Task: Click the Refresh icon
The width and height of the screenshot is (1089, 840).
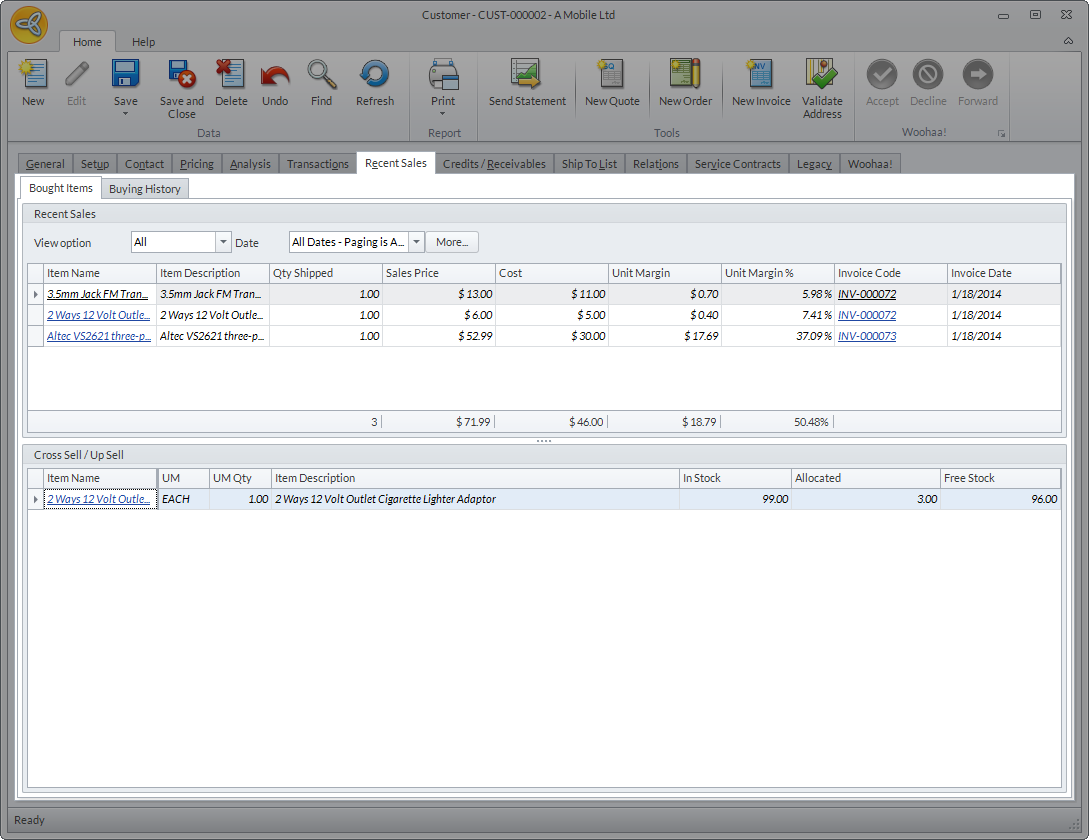Action: 374,75
